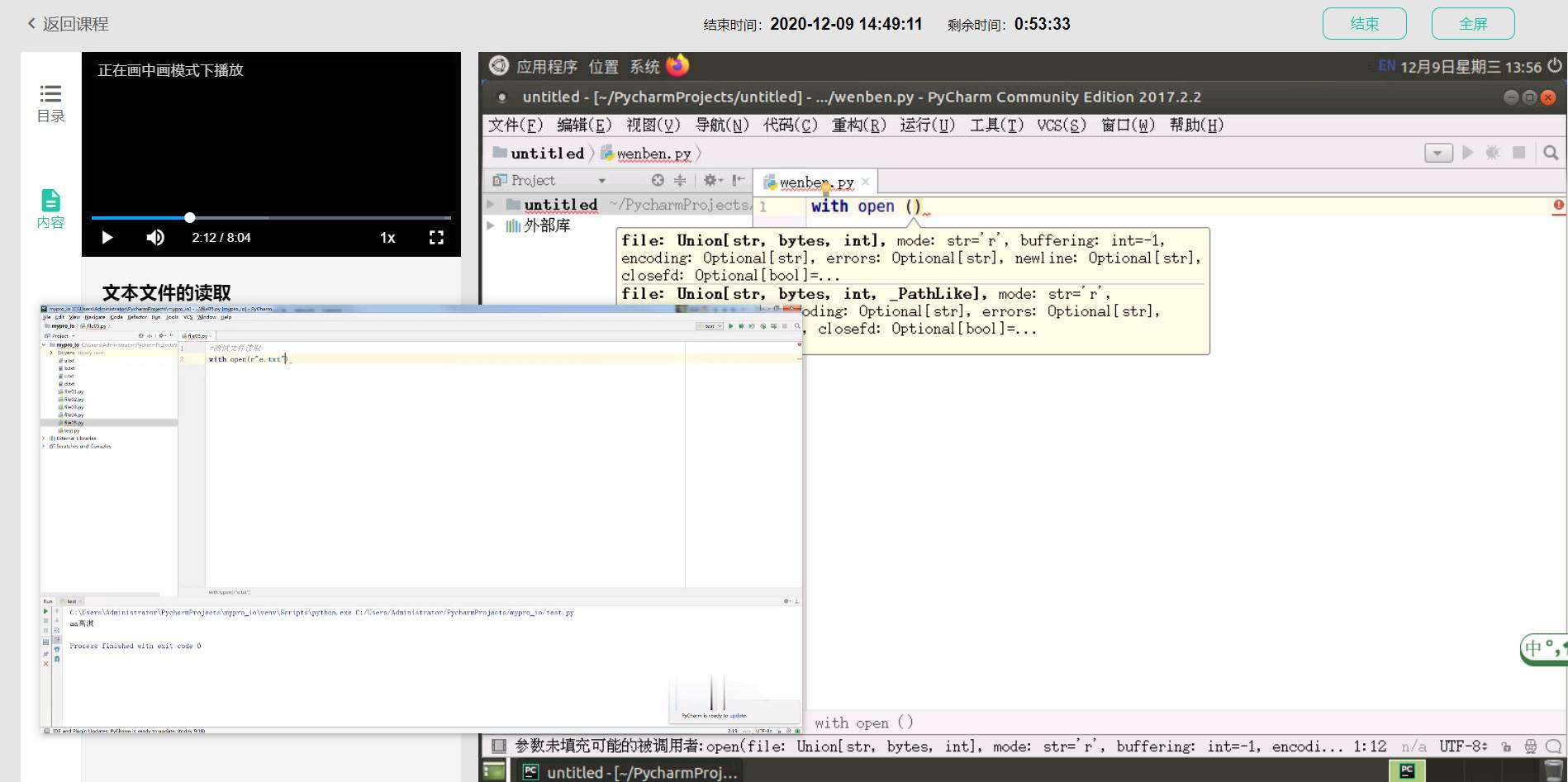Launch Firefox from the top panel
This screenshot has width=1568, height=782.
(677, 64)
